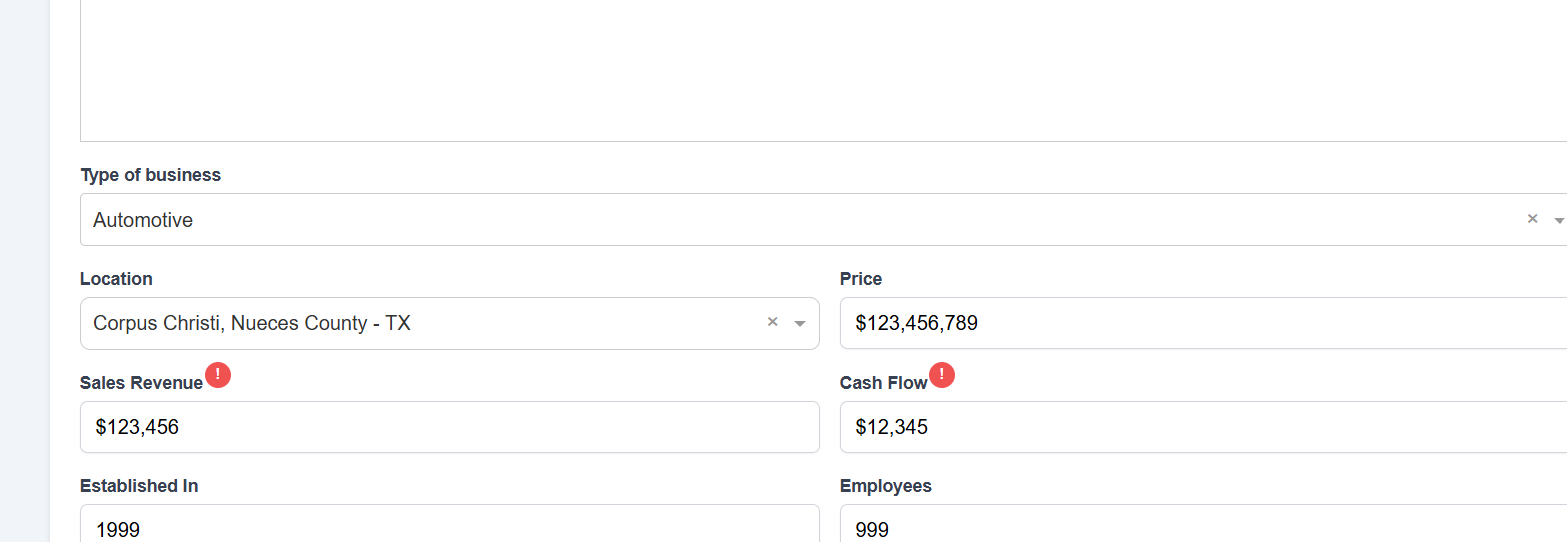The image size is (1567, 542).
Task: Open the Corpus Christi, Nueces County combo box
Action: [400, 323]
